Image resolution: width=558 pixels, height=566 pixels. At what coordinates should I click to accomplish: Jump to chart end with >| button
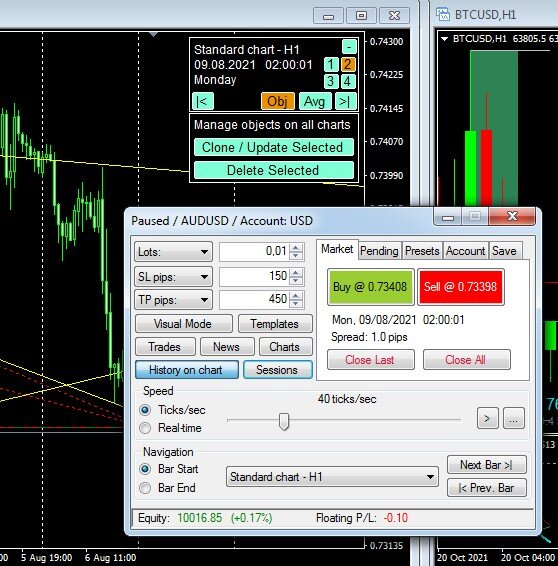pyautogui.click(x=345, y=101)
